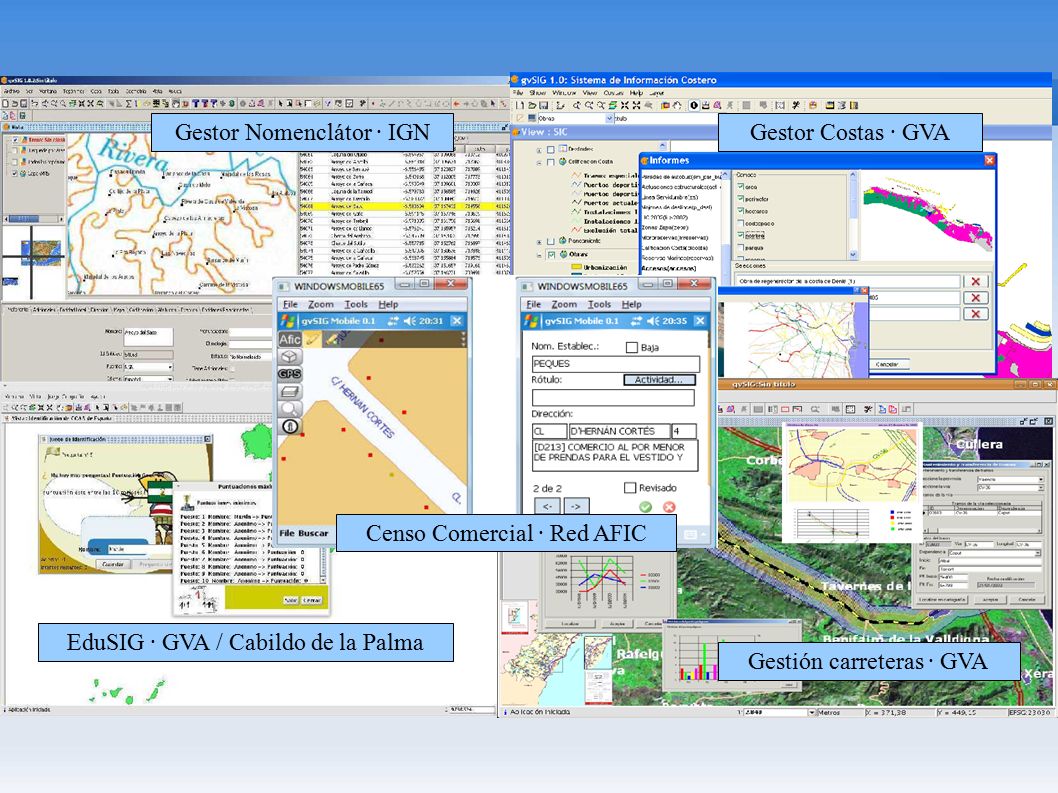
Task: Confirm with the green check icon in the form
Action: tap(646, 506)
